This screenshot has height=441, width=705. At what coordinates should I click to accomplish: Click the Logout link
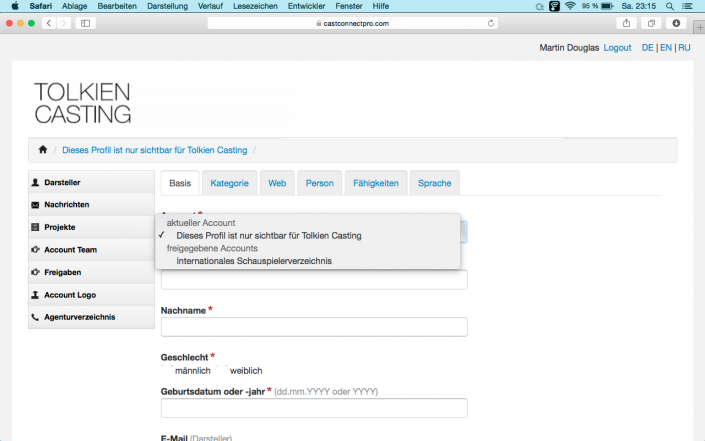coord(617,48)
